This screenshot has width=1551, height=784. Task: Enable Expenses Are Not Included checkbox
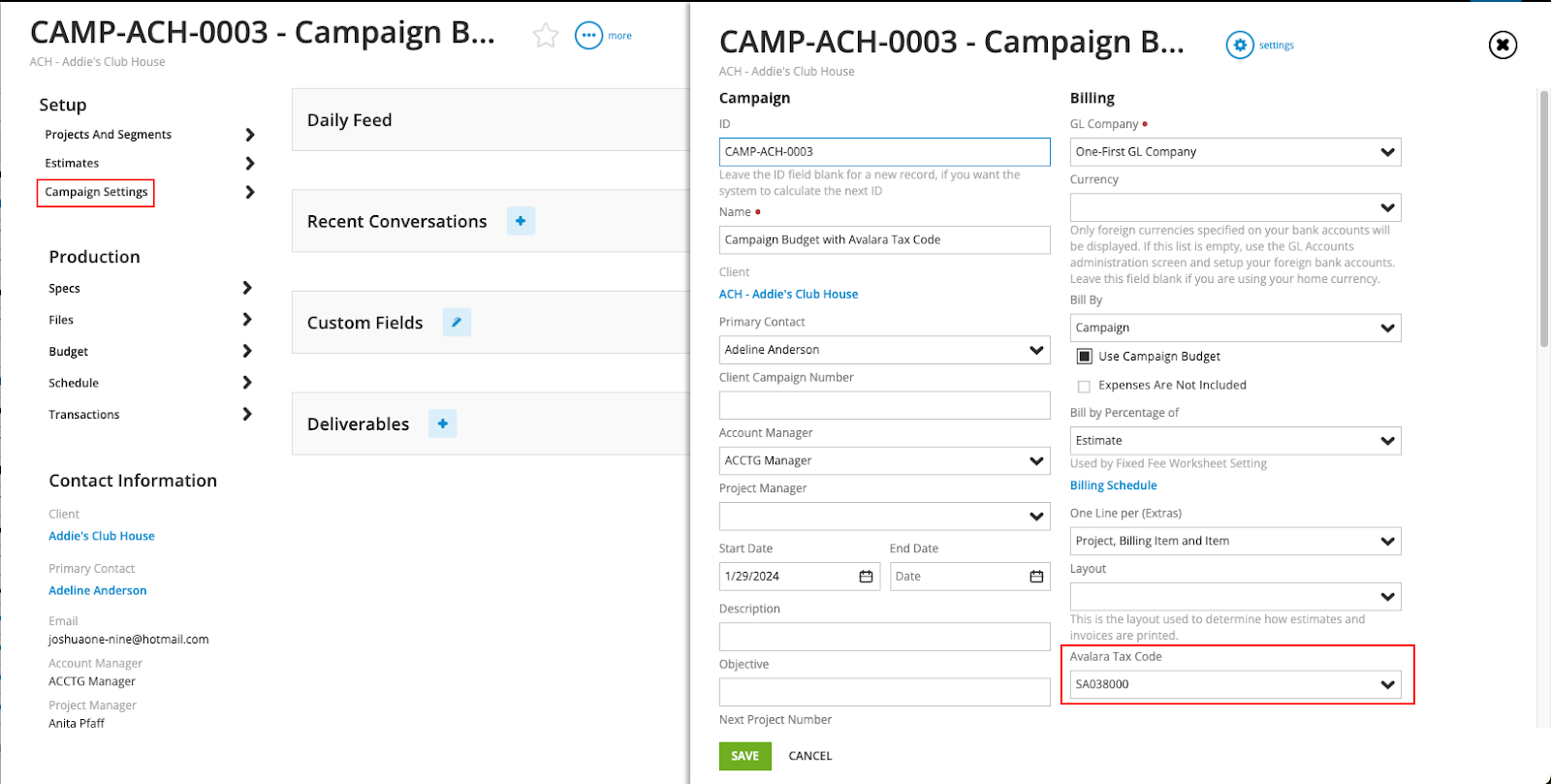point(1084,386)
